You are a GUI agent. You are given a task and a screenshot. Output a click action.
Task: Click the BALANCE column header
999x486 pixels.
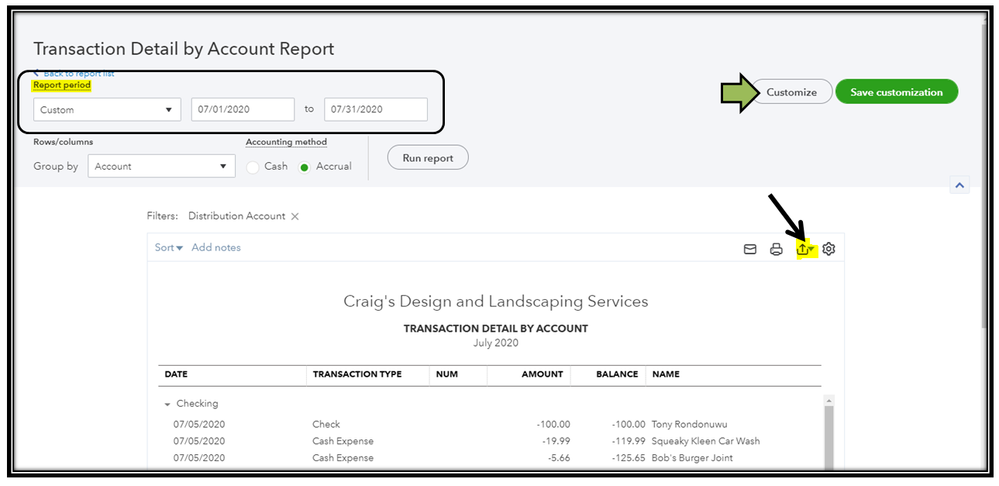point(617,375)
